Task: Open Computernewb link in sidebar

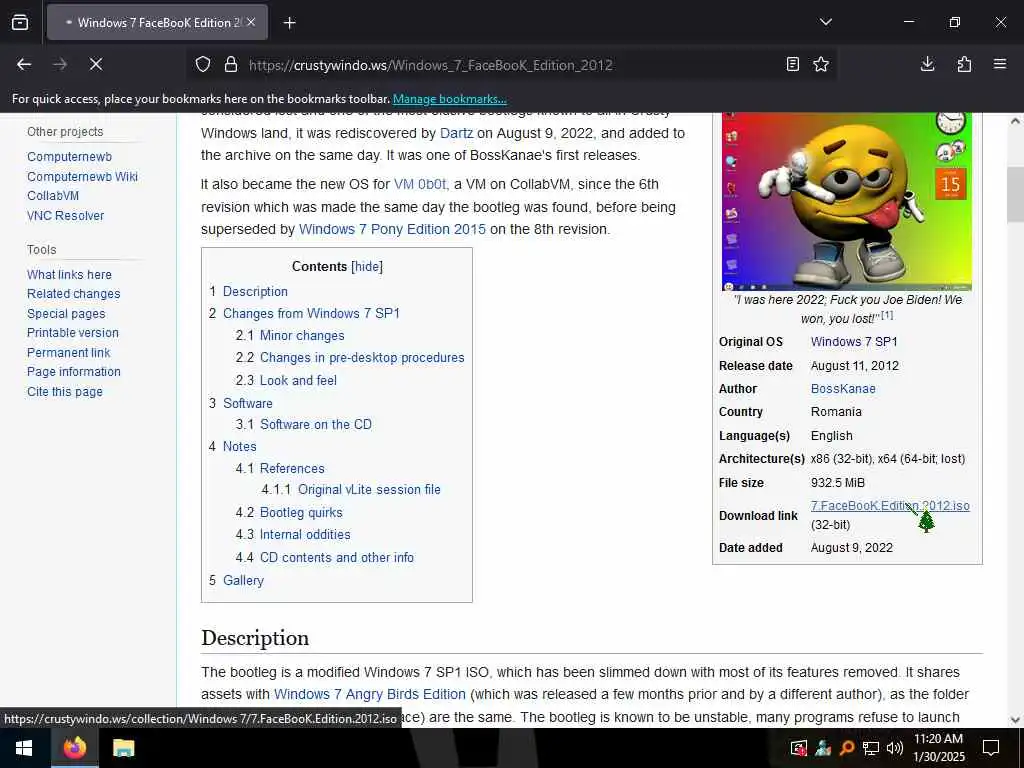Action: click(x=69, y=157)
